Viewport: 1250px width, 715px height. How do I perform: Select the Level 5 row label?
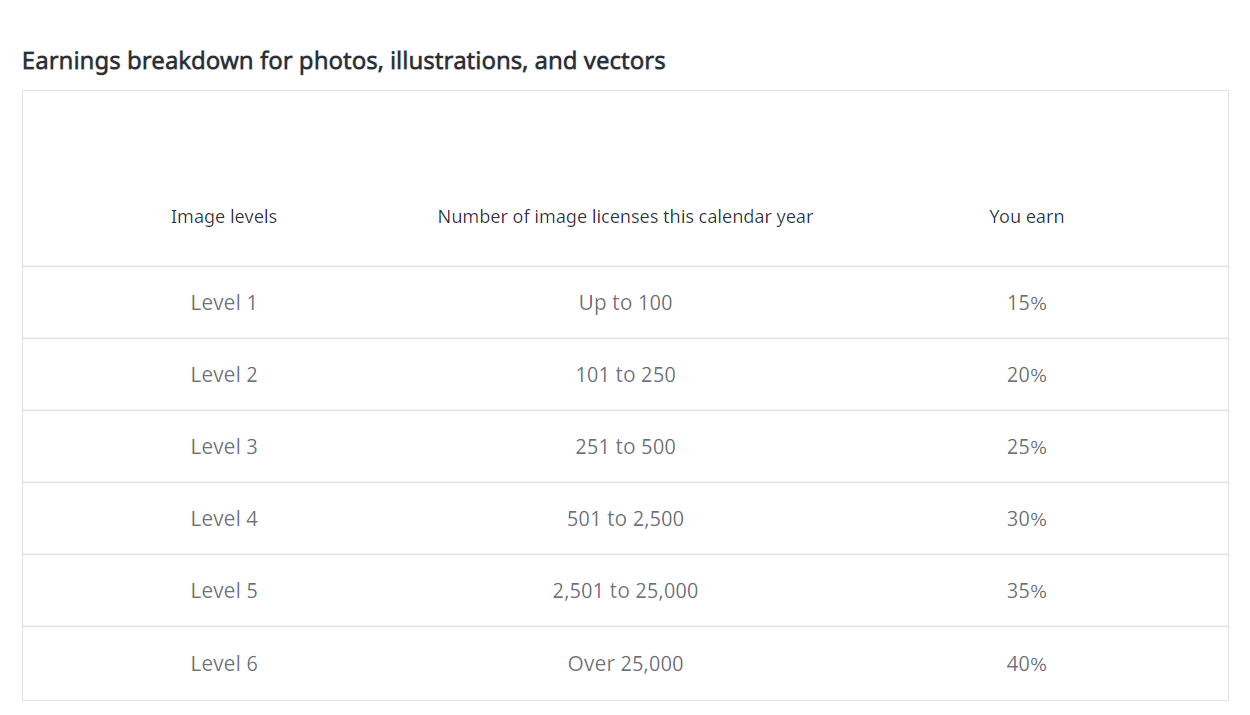point(224,591)
